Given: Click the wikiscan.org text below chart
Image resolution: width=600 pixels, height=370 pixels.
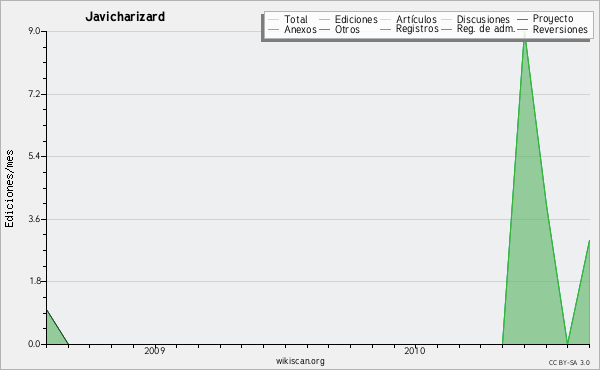Looking at the screenshot, I should [300, 361].
